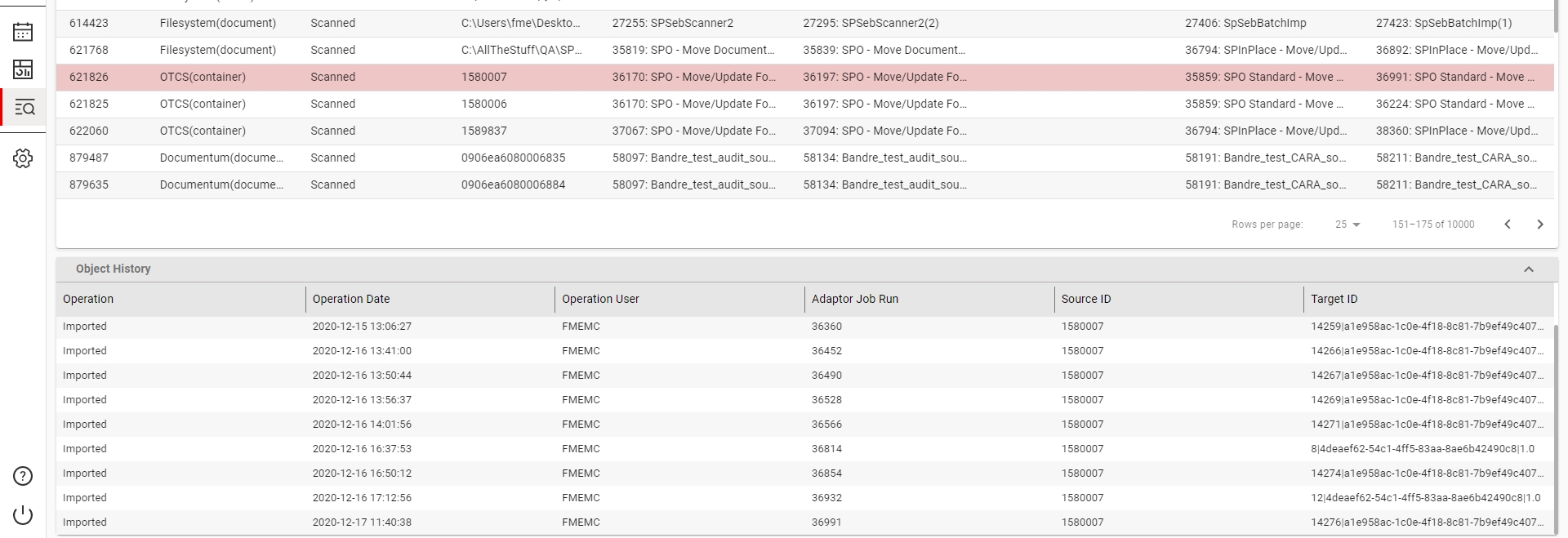1568x538 pixels.
Task: Open the dashboard sidebar icon
Action: [x=23, y=69]
